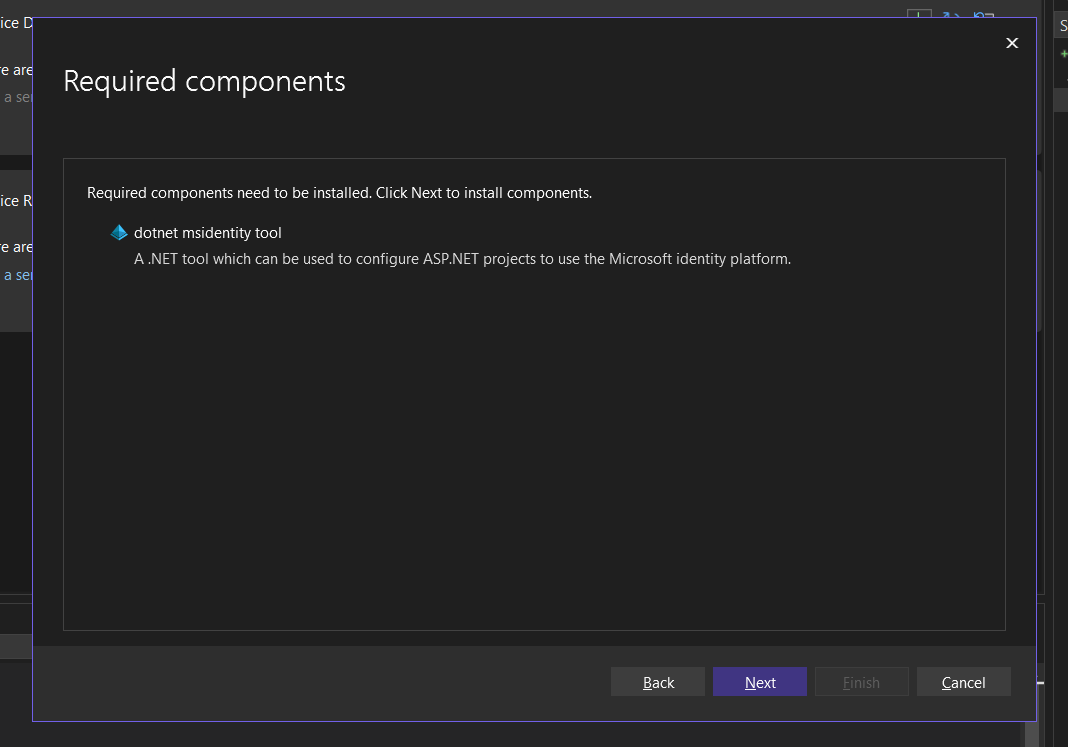Click the greyed-out Finish button
Image resolution: width=1068 pixels, height=747 pixels.
click(861, 682)
